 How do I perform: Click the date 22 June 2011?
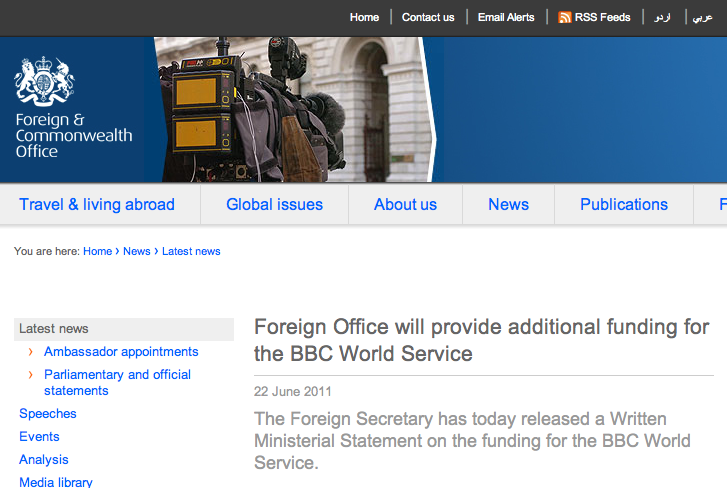point(293,392)
